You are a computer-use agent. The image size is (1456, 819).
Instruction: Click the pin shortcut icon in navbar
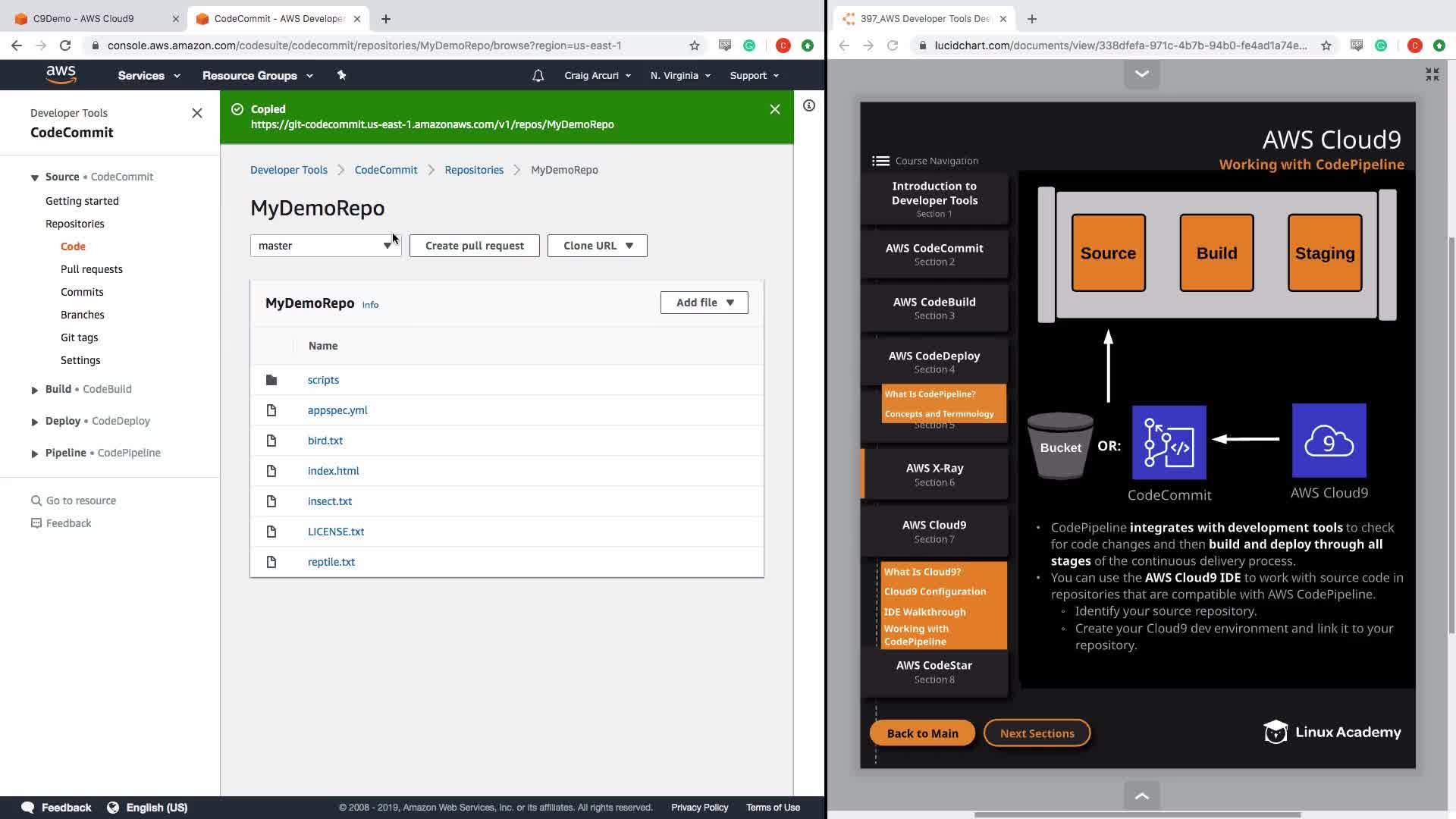tap(341, 75)
